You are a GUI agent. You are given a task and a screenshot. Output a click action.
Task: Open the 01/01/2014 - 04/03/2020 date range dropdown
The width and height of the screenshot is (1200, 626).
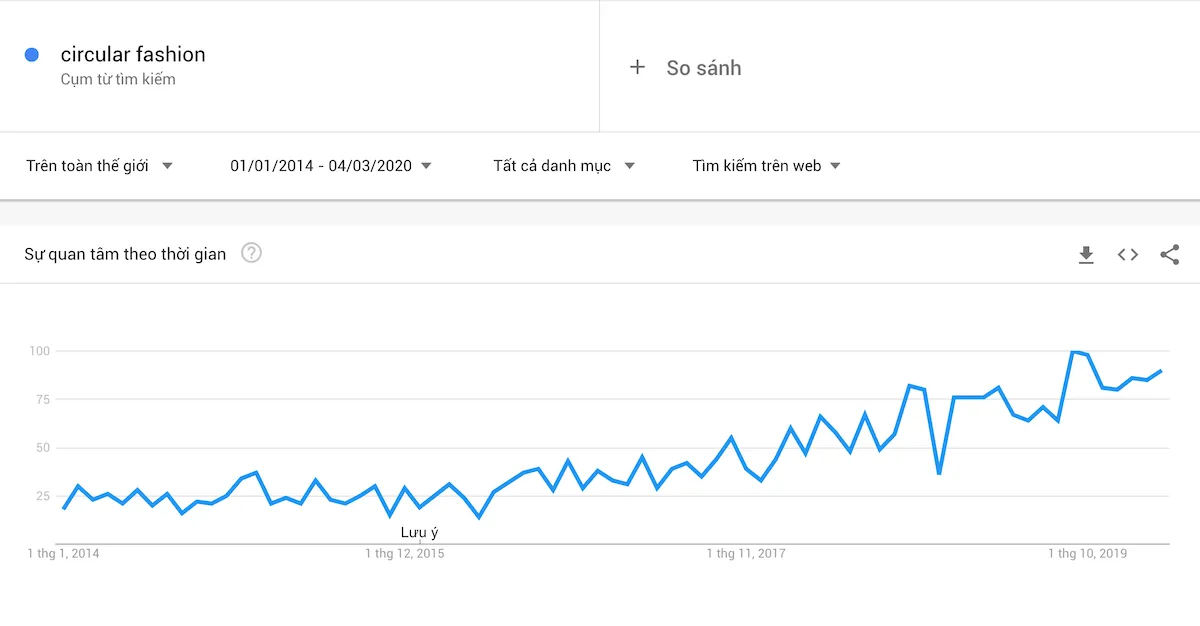tap(331, 166)
